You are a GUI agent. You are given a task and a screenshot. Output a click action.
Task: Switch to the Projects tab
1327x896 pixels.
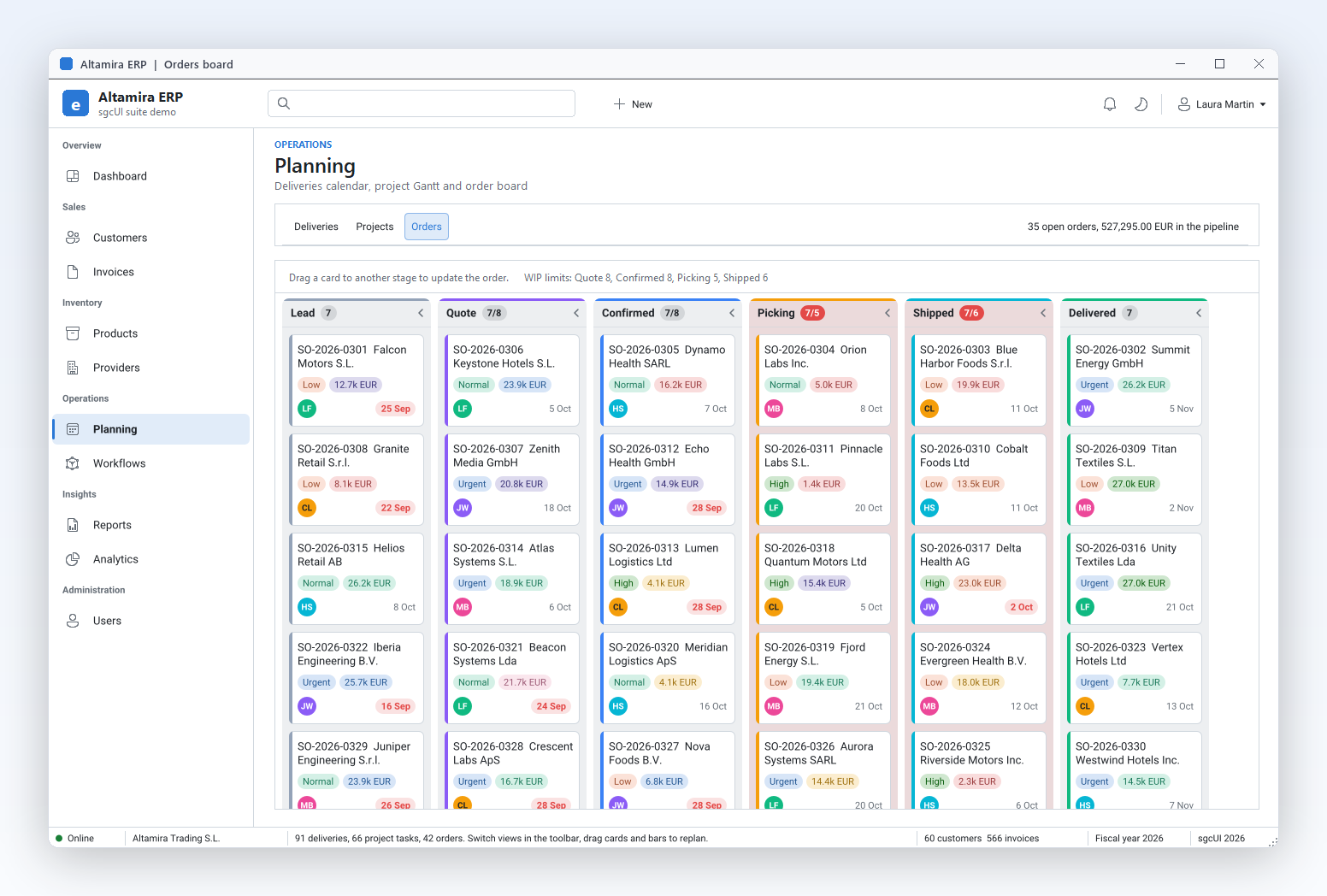(x=375, y=227)
